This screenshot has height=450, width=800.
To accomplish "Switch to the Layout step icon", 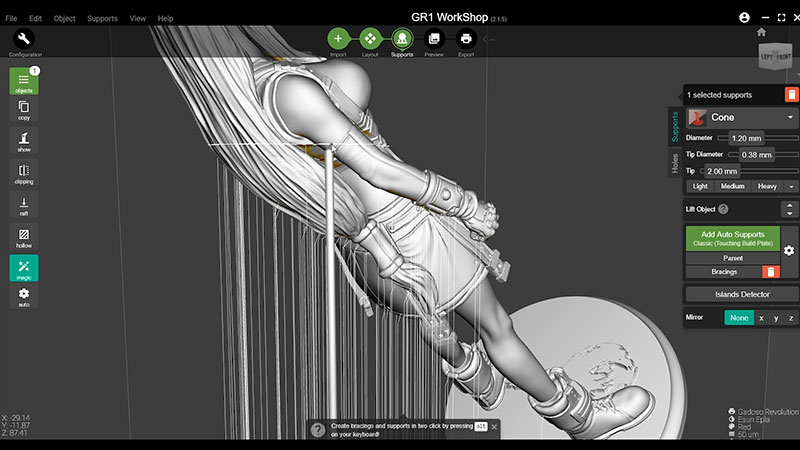I will point(370,38).
